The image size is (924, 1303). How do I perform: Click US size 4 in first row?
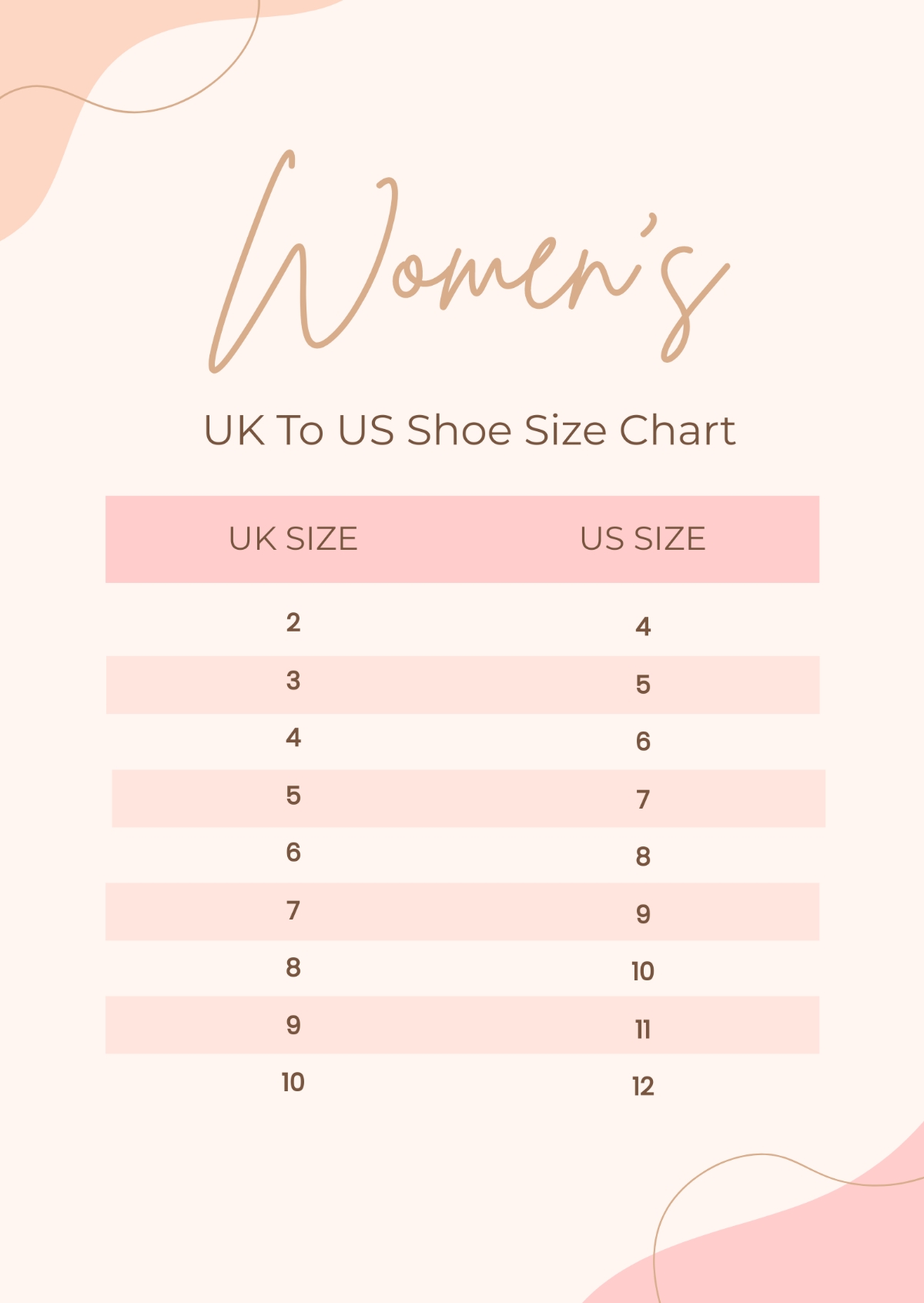(x=643, y=626)
